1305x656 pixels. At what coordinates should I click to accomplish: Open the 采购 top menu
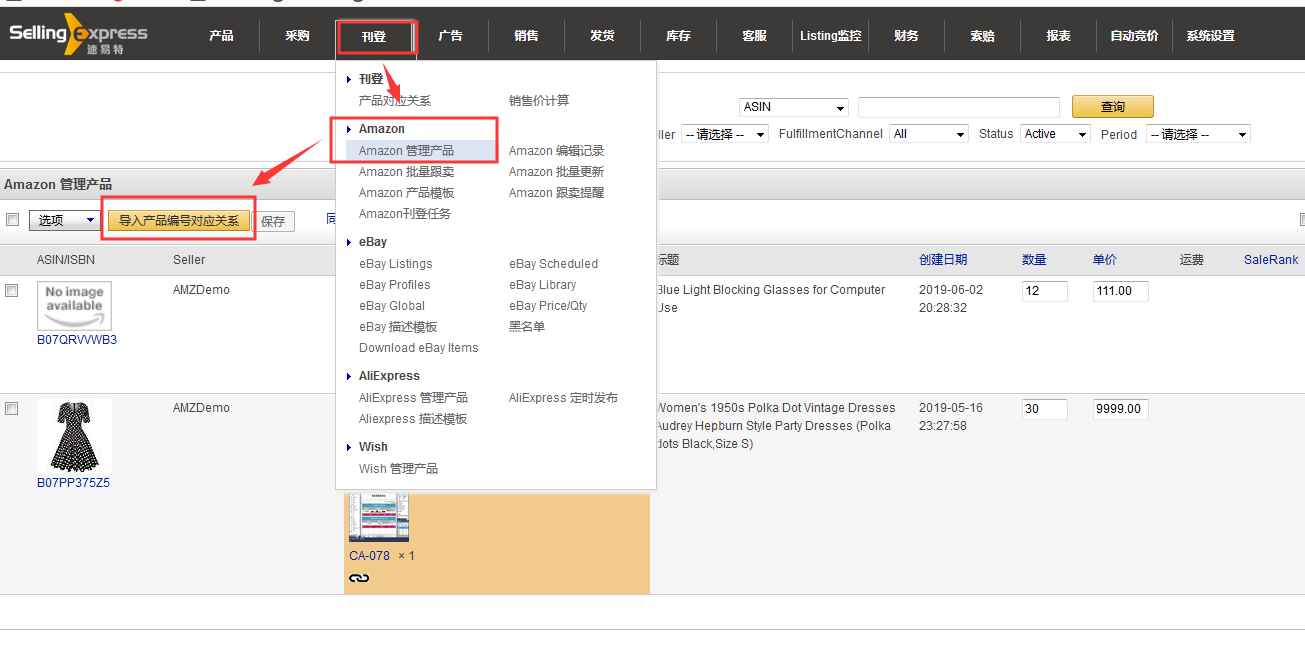[297, 36]
